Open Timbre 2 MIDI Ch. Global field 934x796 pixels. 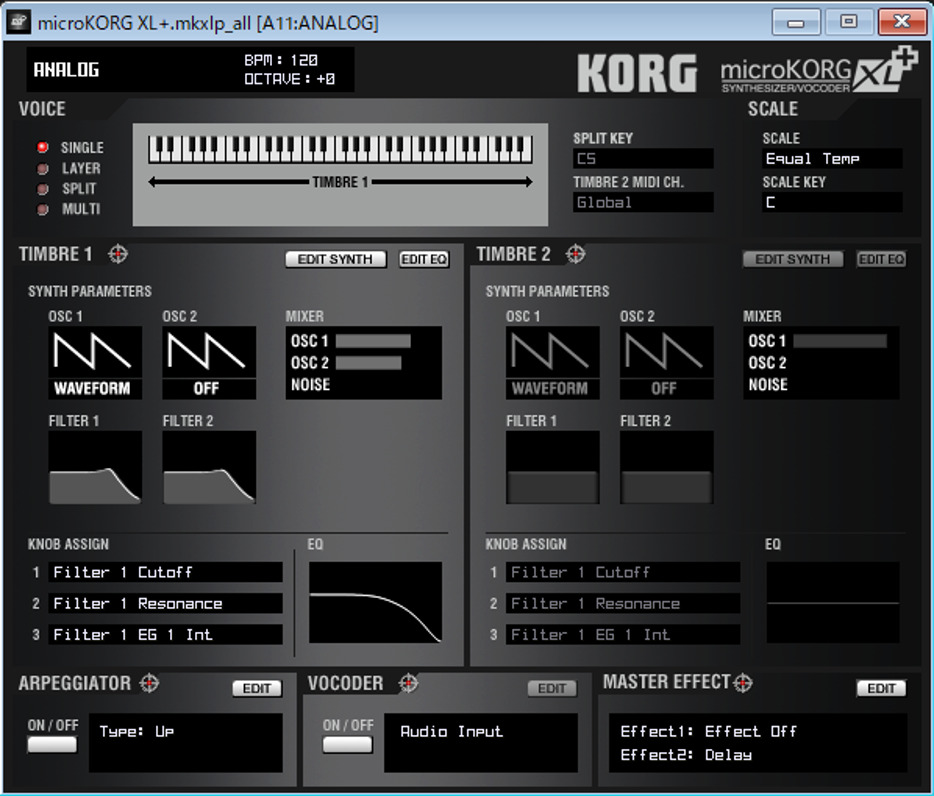[x=643, y=202]
